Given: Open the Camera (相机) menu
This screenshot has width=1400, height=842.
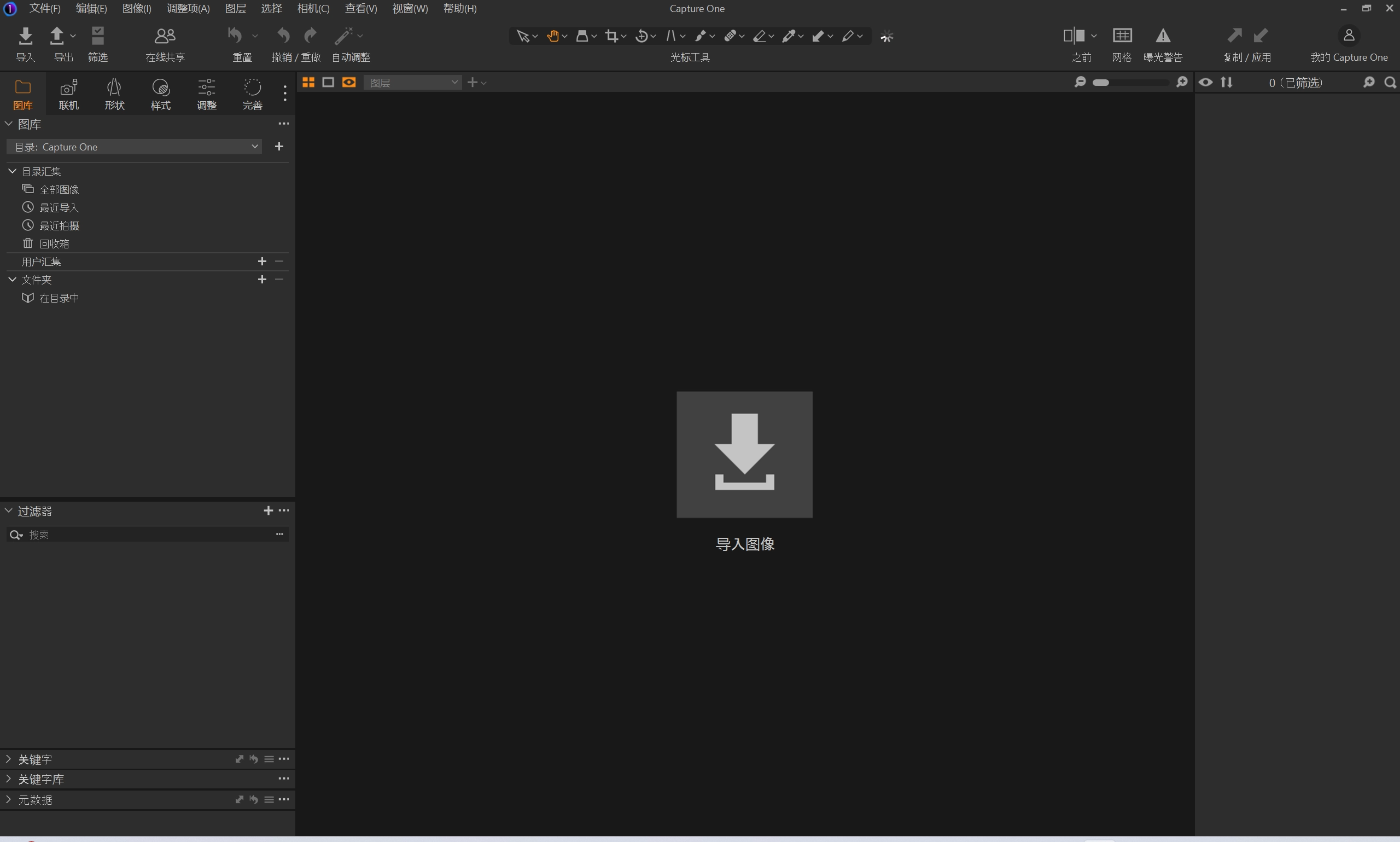Looking at the screenshot, I should click(313, 9).
